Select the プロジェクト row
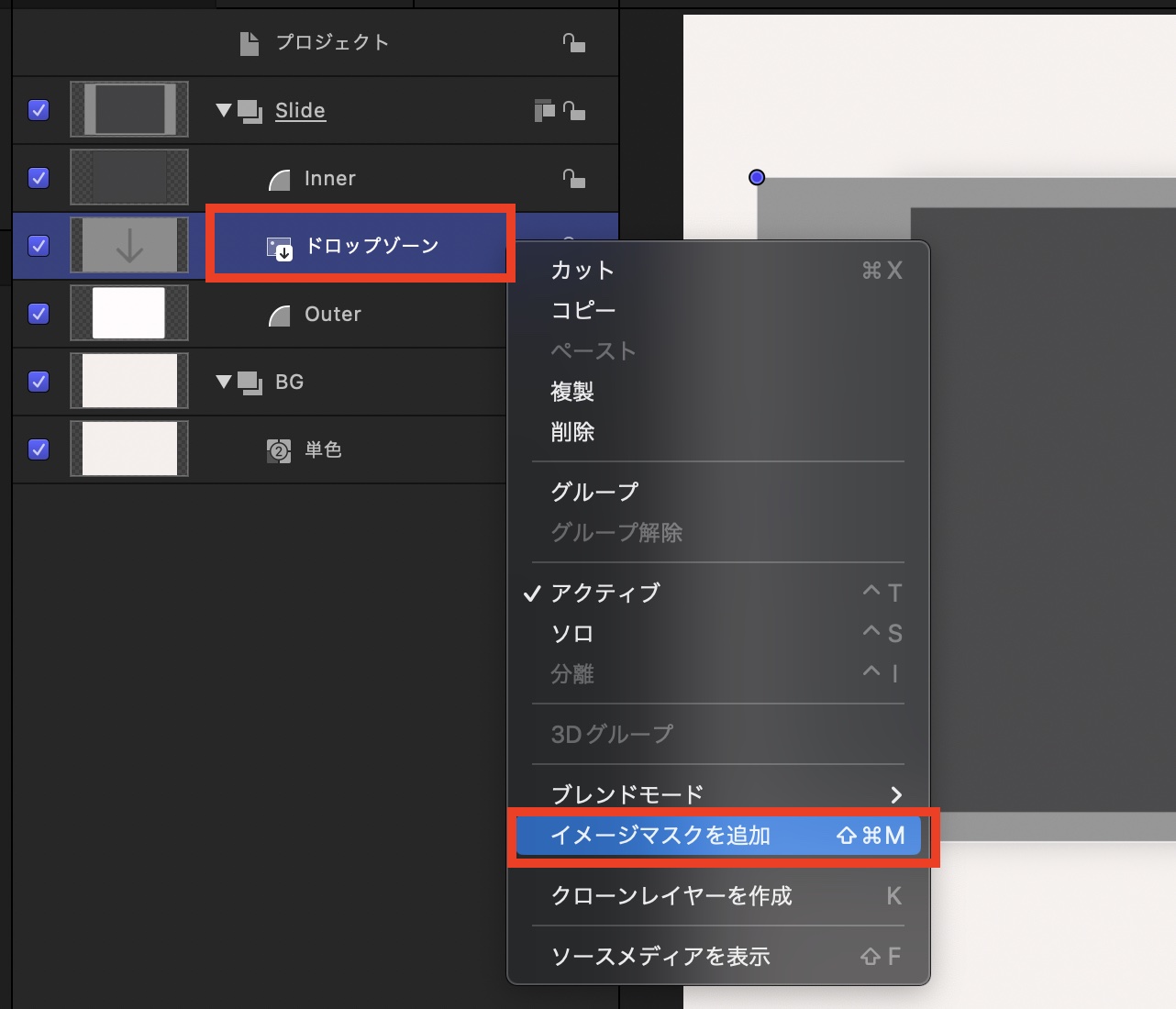Screen dimensions: 1176x1009 pos(332,43)
